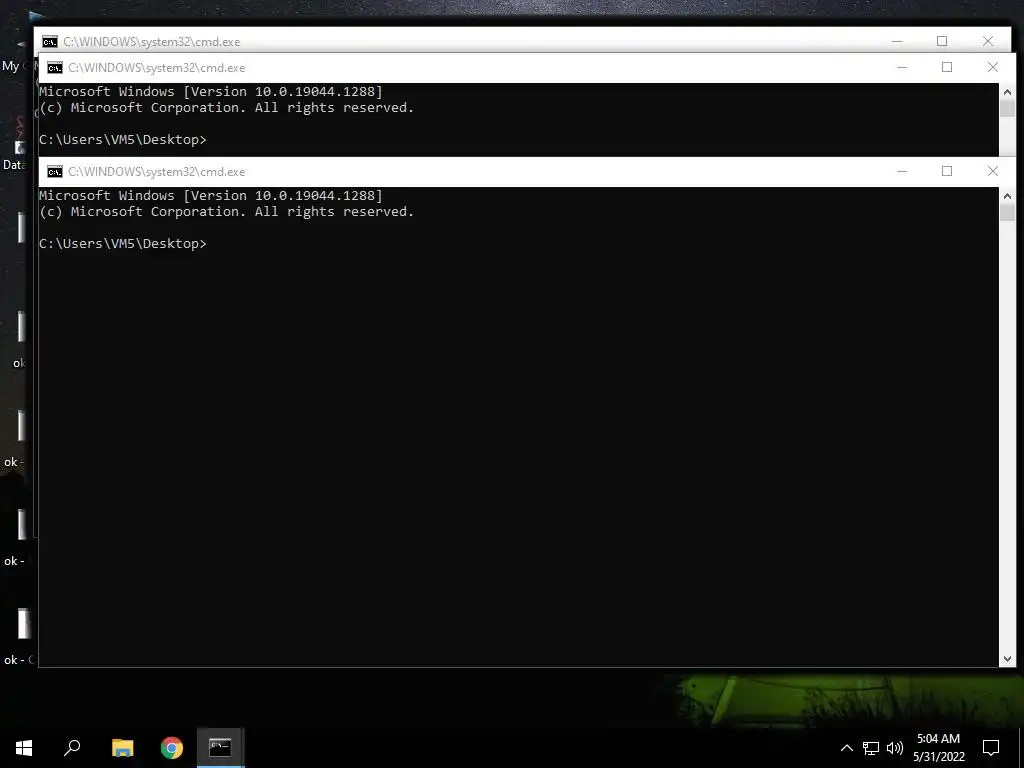Click front window scrollbar thumb
This screenshot has width=1024, height=768.
[1007, 213]
